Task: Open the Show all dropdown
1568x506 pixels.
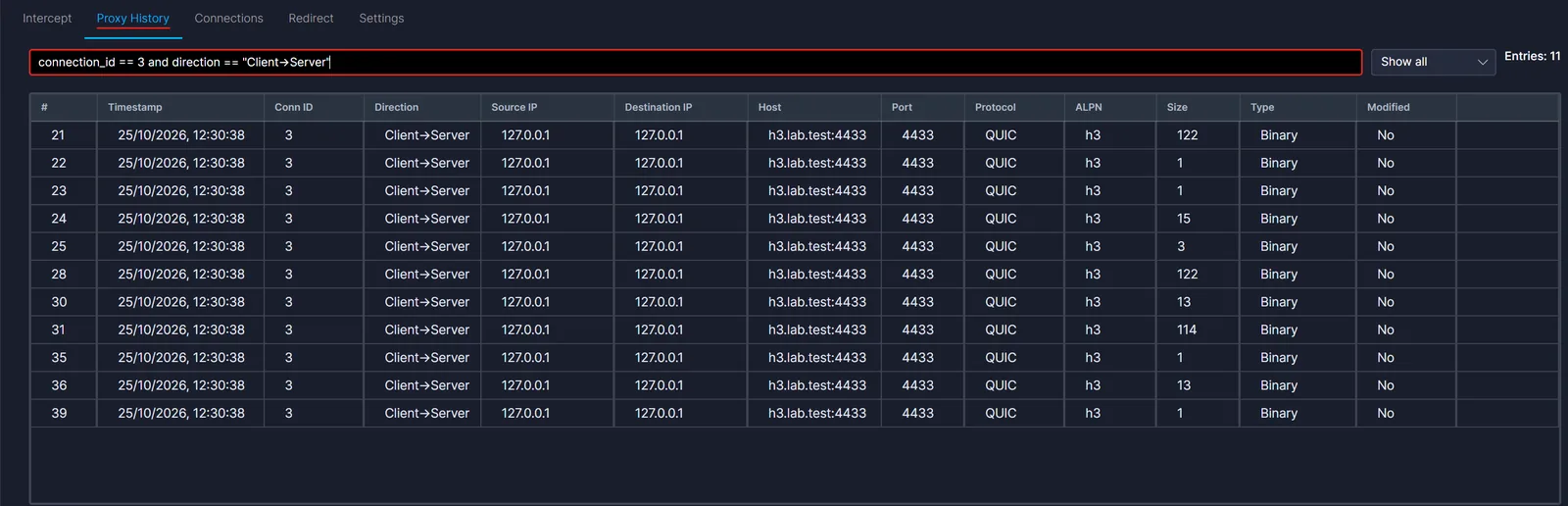Action: (1433, 62)
